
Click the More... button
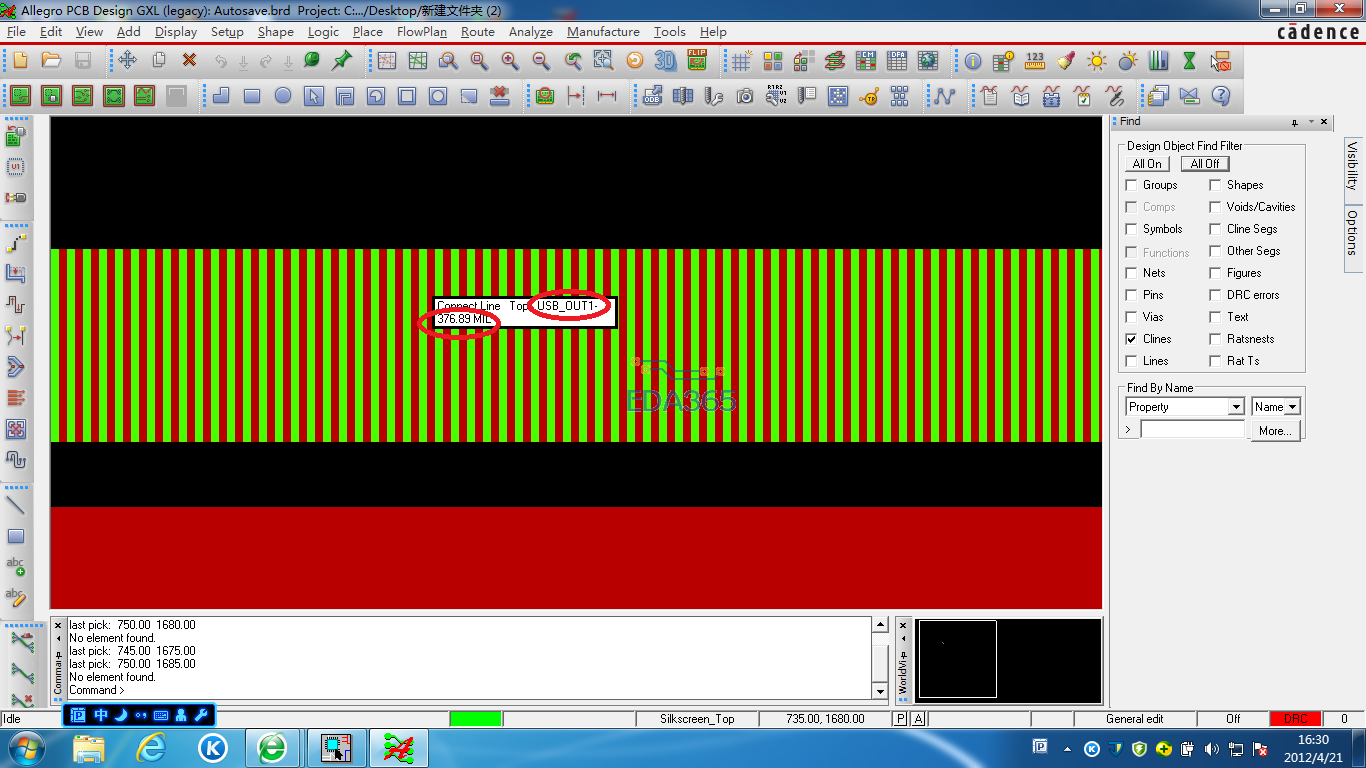pyautogui.click(x=1275, y=431)
